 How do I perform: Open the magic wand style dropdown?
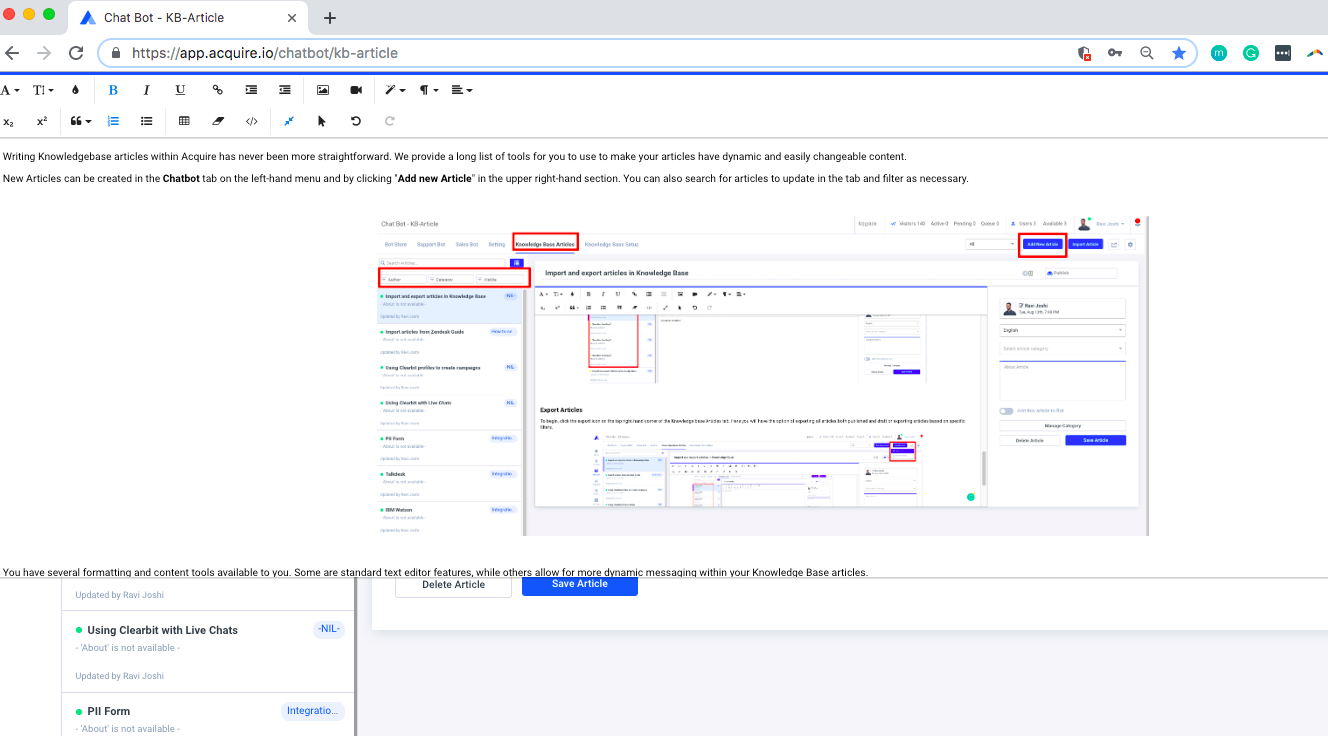click(395, 90)
